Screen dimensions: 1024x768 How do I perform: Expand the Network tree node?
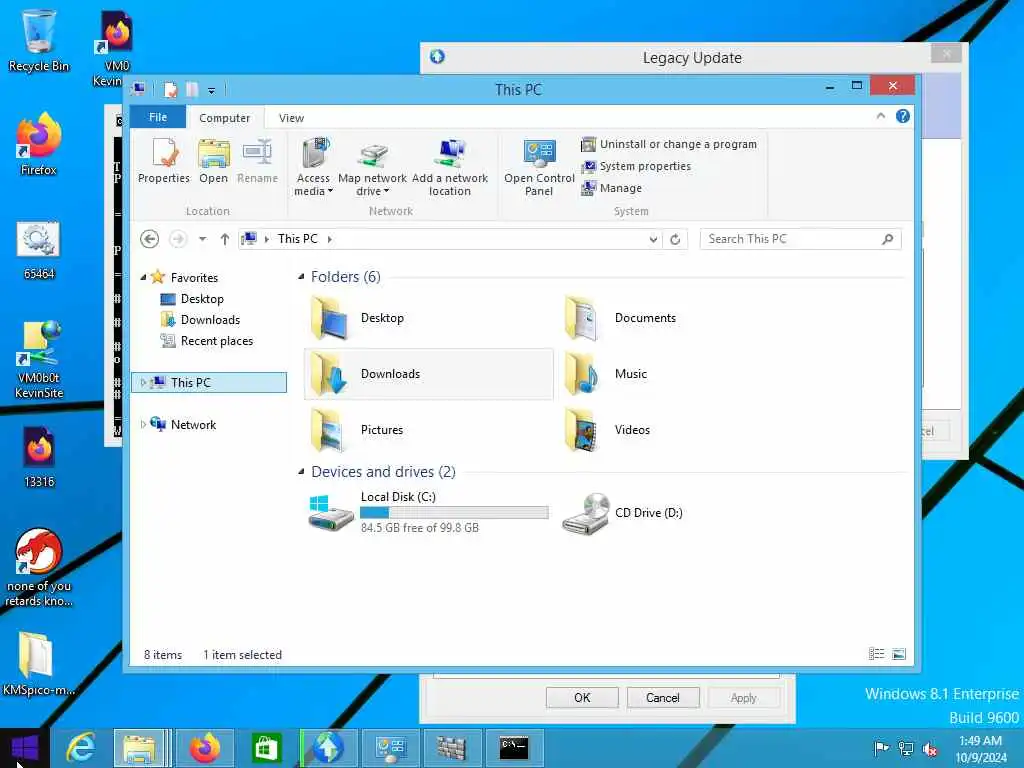pyautogui.click(x=143, y=424)
